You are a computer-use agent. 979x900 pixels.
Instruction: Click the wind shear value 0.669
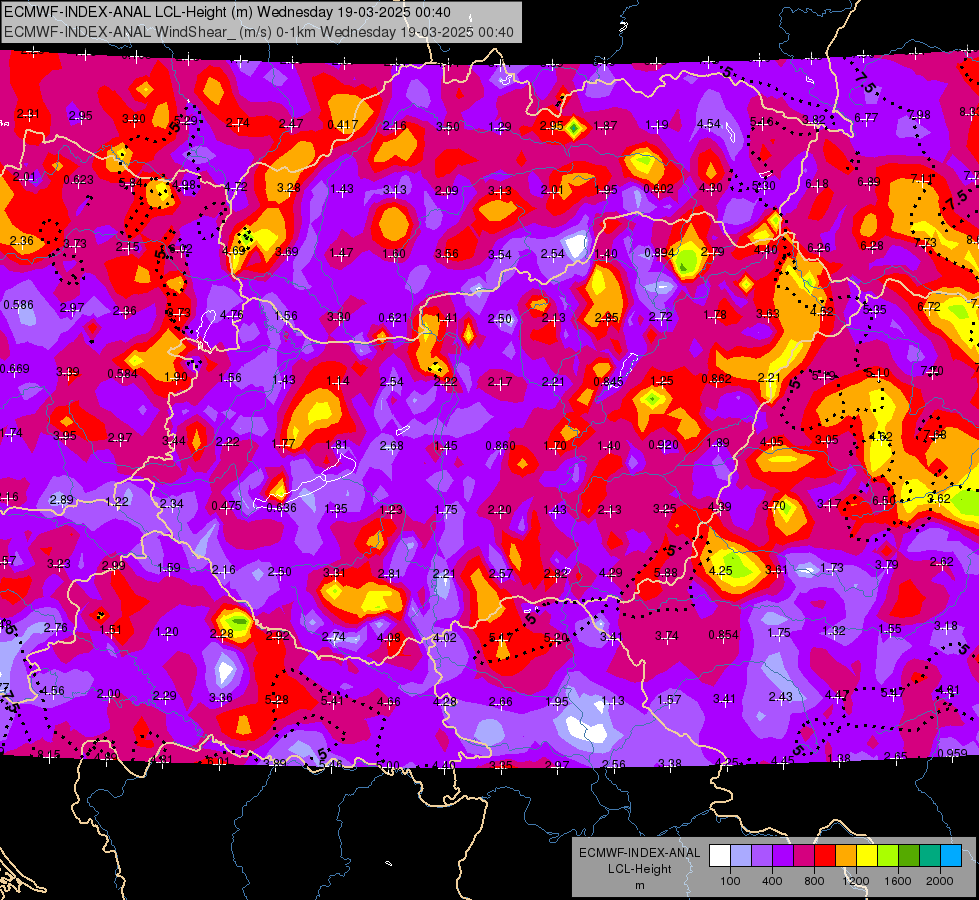coord(14,368)
